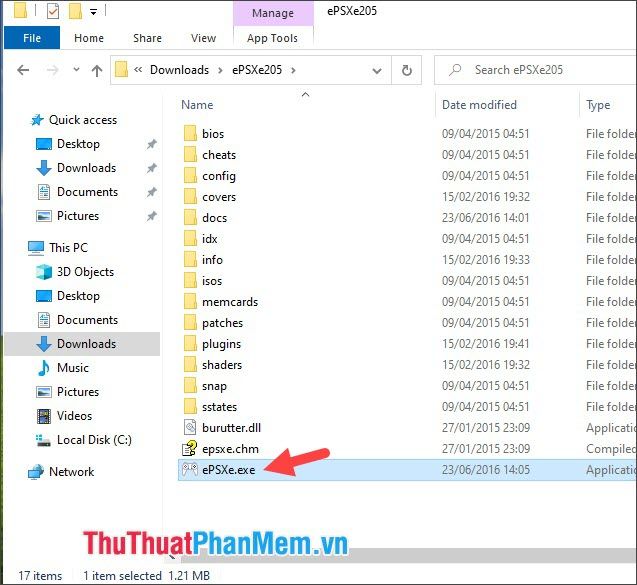The width and height of the screenshot is (637, 585).
Task: Open Documents under This PC
Action: (x=87, y=320)
